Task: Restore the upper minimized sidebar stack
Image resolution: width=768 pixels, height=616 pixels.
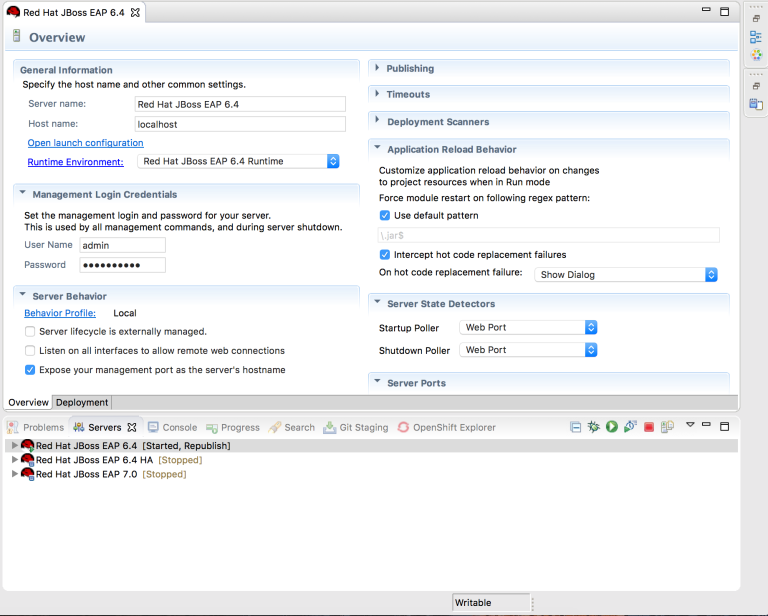Action: click(x=756, y=19)
